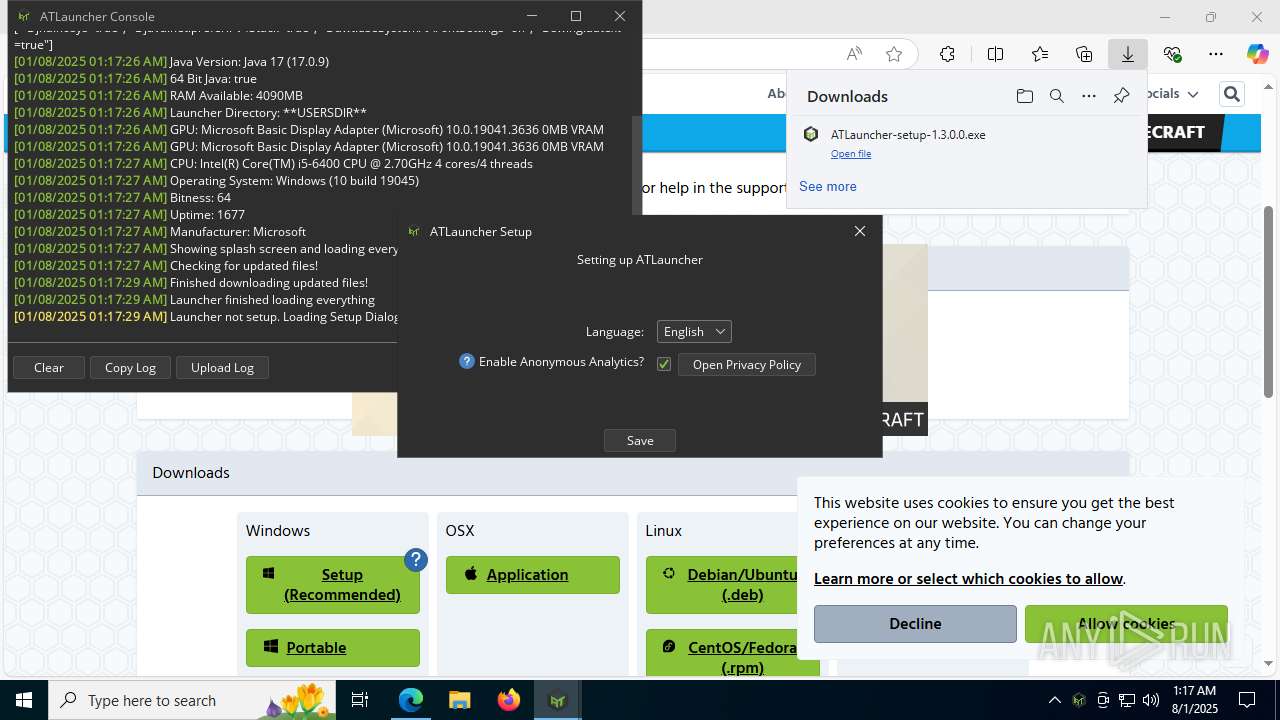Click Save in ATLauncher Setup

tap(640, 440)
